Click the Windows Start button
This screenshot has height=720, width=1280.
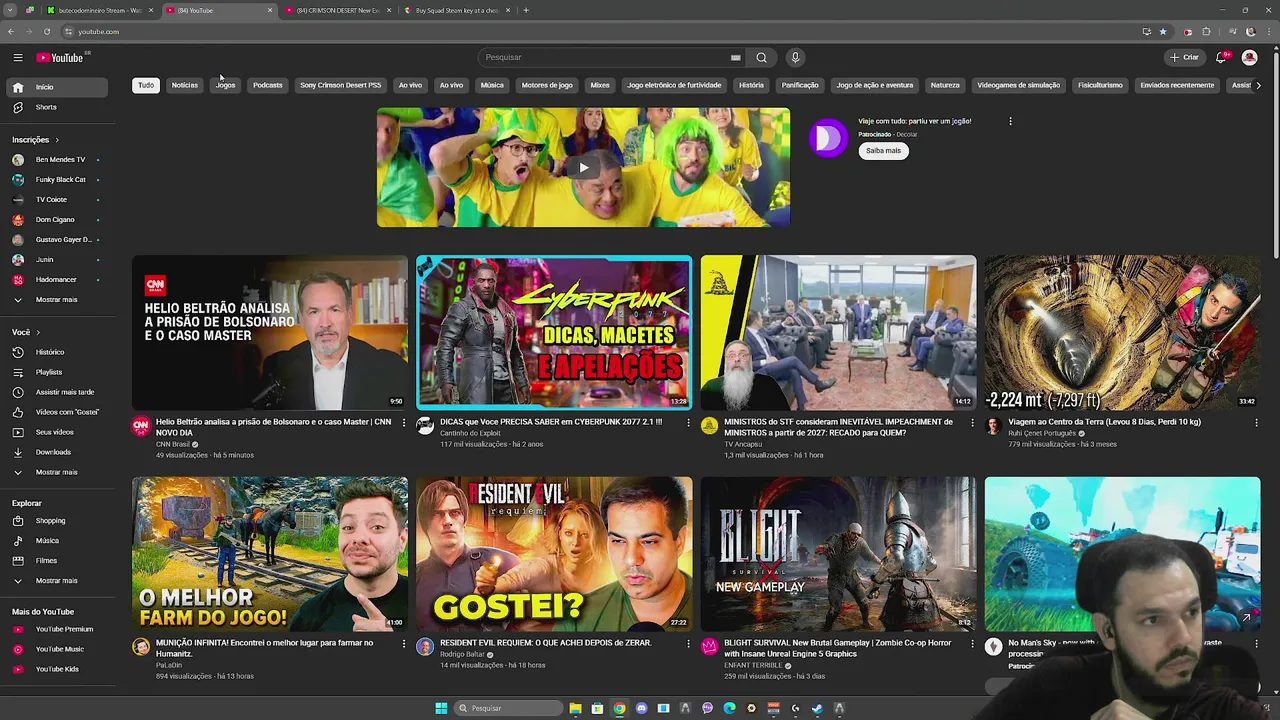point(441,708)
